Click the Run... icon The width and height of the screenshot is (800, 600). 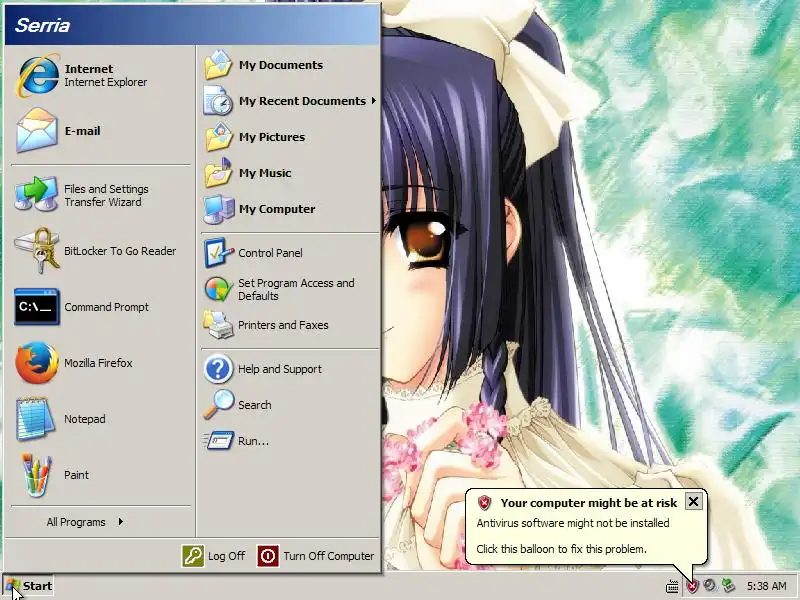tap(219, 441)
